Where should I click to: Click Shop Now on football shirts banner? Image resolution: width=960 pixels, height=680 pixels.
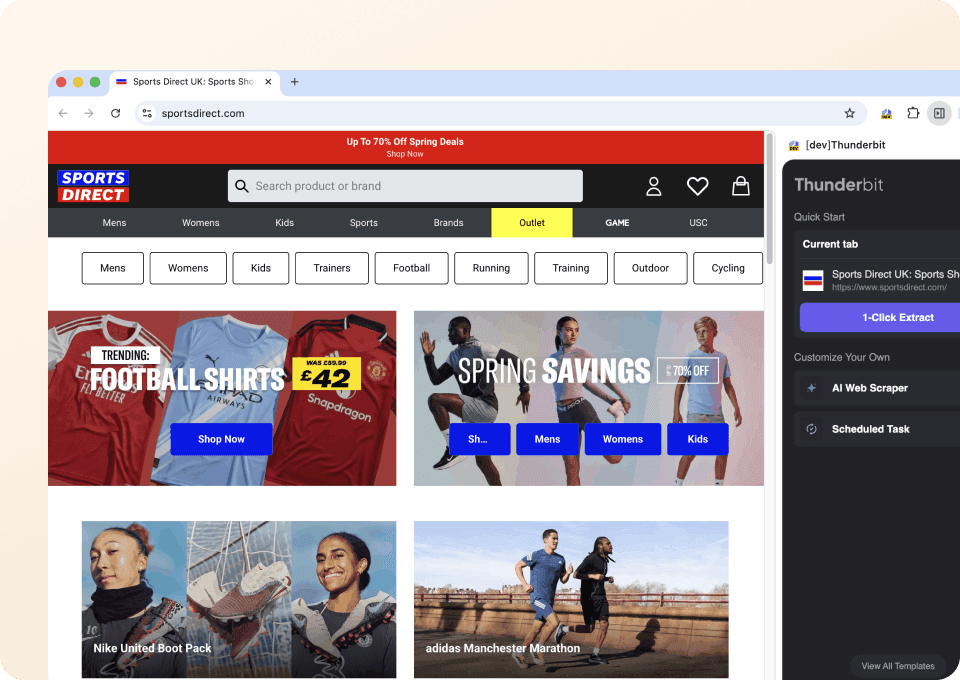pos(221,439)
